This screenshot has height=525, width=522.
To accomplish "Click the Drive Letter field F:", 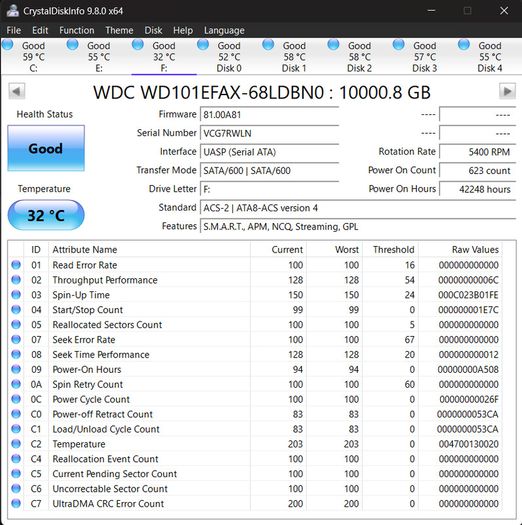I will coord(270,189).
